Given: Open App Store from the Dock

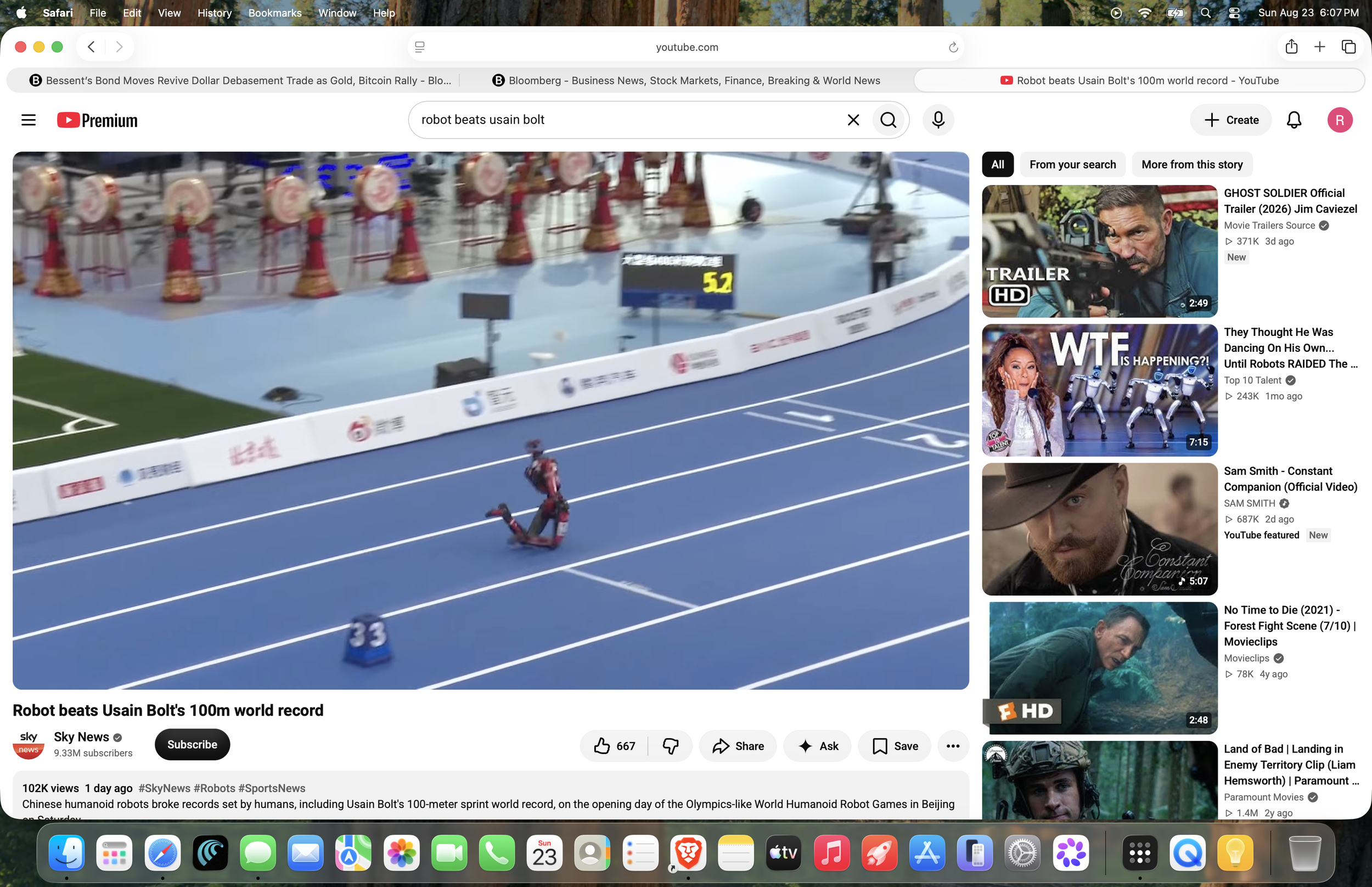Looking at the screenshot, I should tap(927, 853).
